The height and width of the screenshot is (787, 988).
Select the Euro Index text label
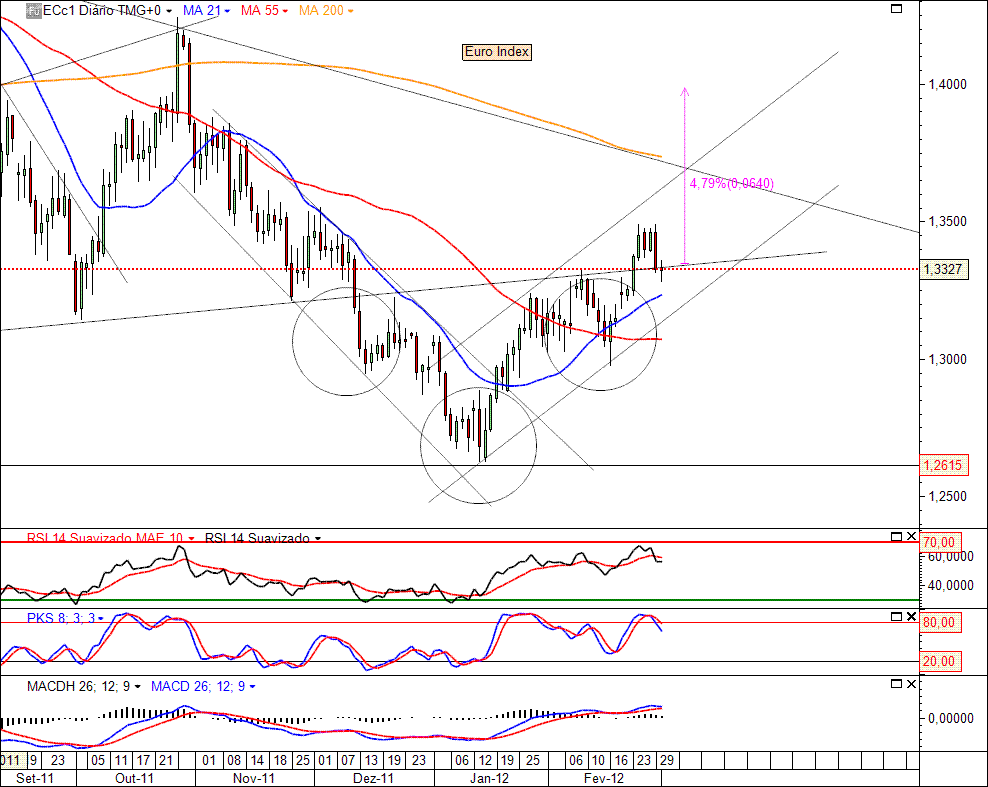[497, 52]
